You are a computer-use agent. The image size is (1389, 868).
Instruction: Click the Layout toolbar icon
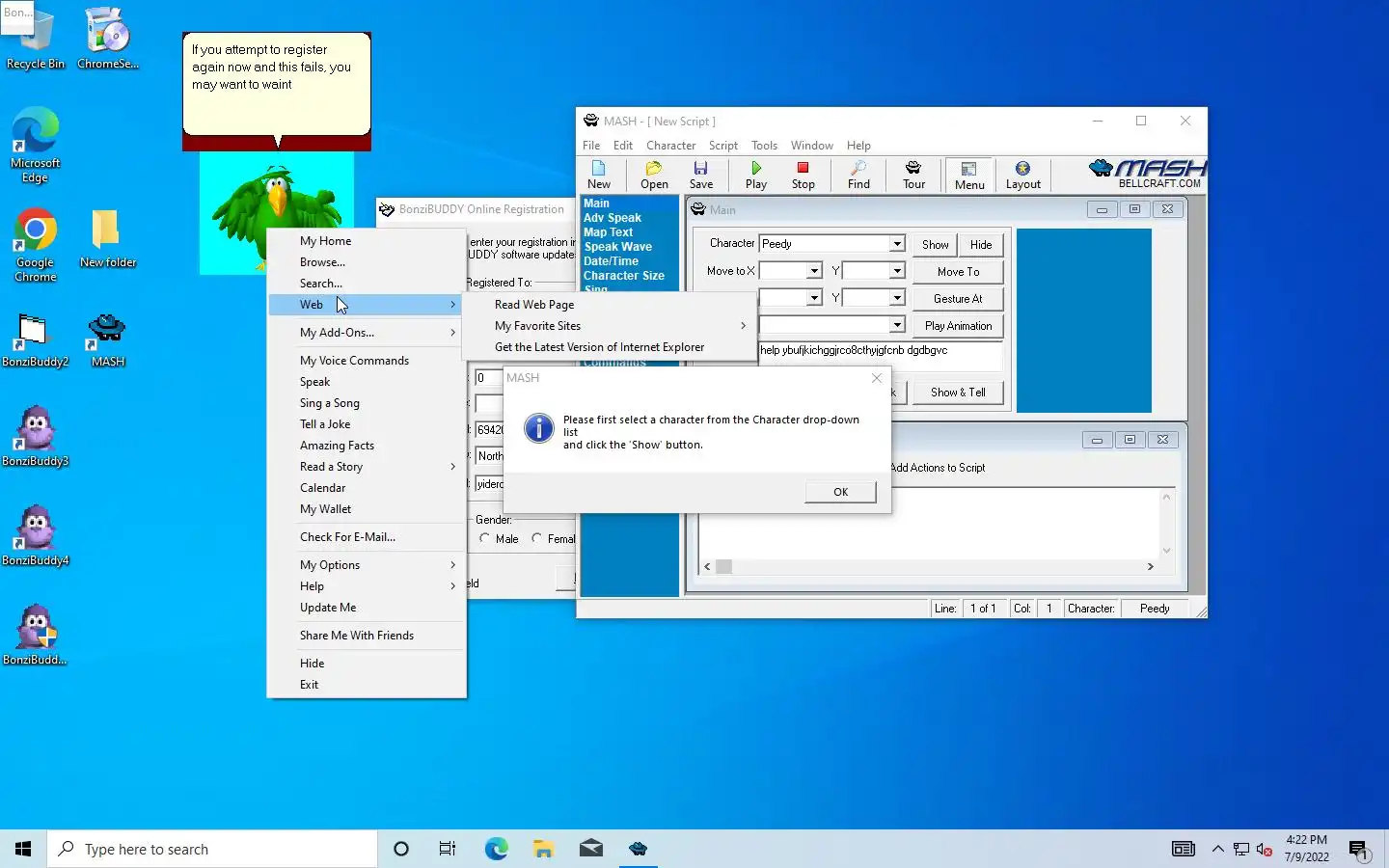(x=1023, y=176)
